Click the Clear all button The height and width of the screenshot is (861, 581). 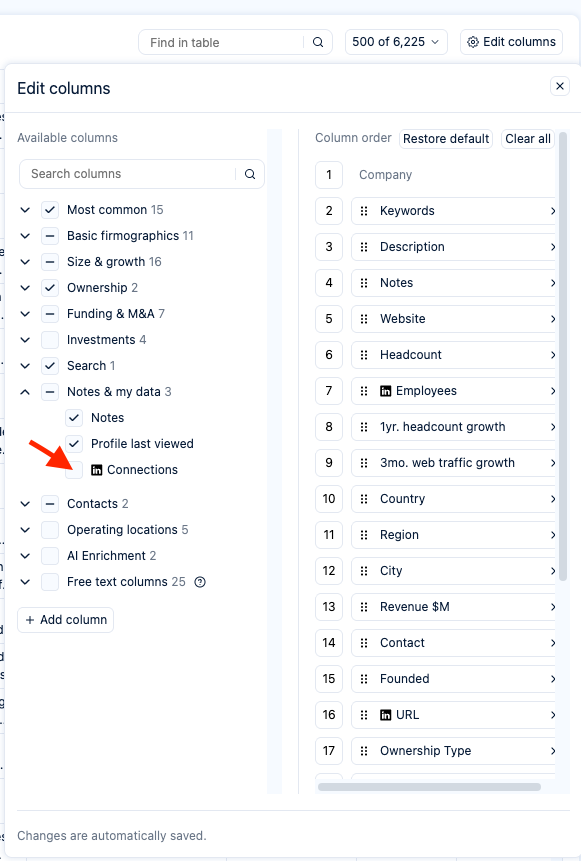click(528, 139)
